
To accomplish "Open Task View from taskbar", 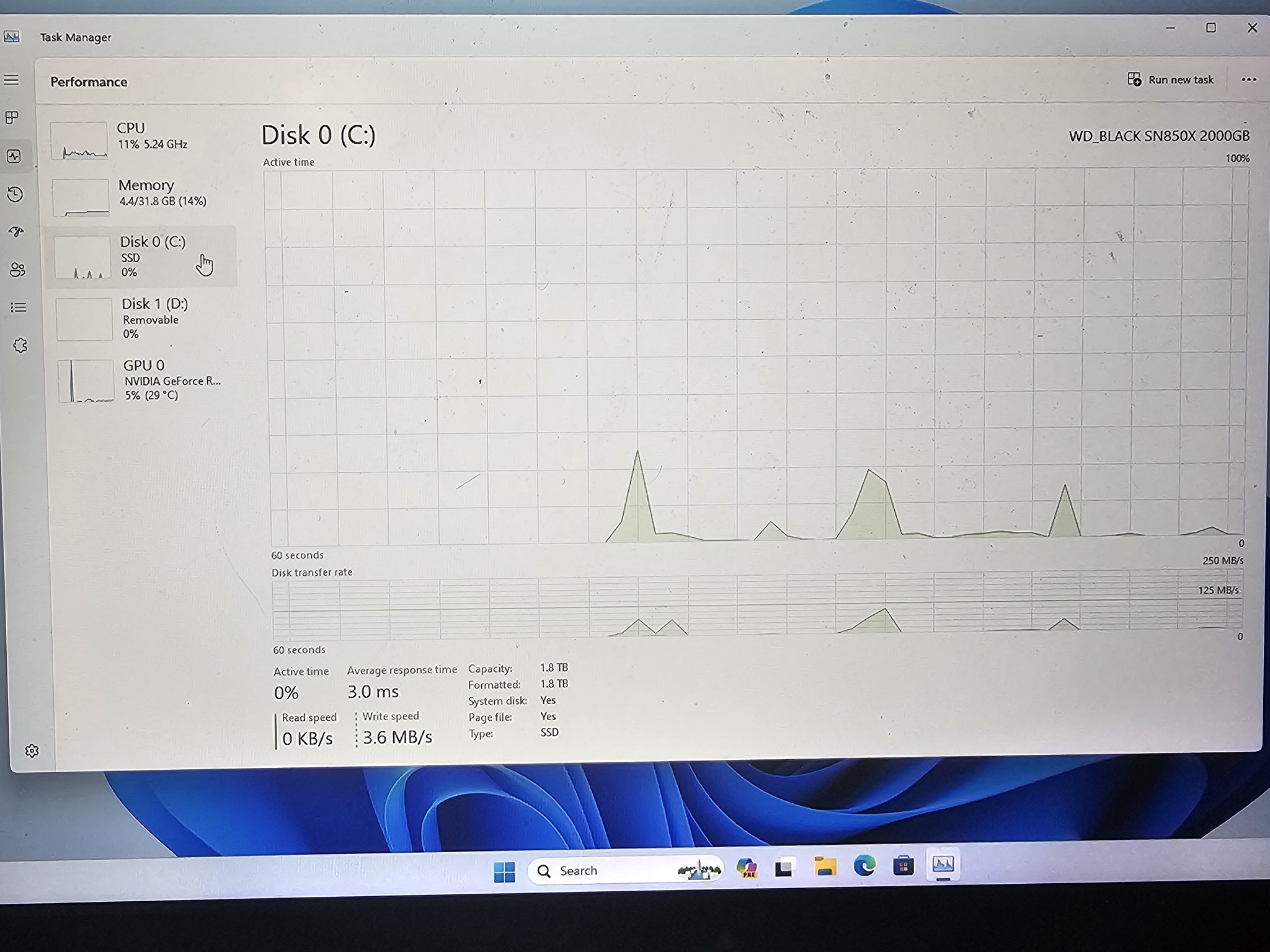I will (784, 868).
